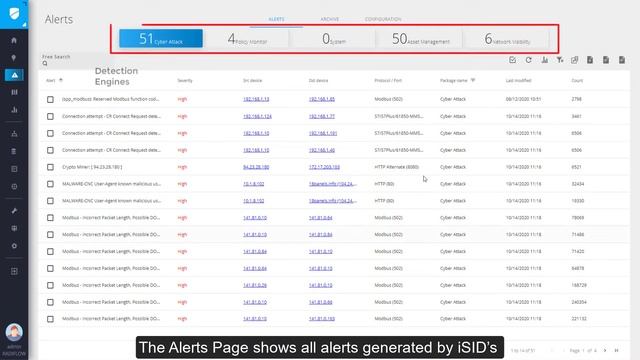Open source device link 192.168.1.124
This screenshot has height=360, width=640.
tap(257, 116)
